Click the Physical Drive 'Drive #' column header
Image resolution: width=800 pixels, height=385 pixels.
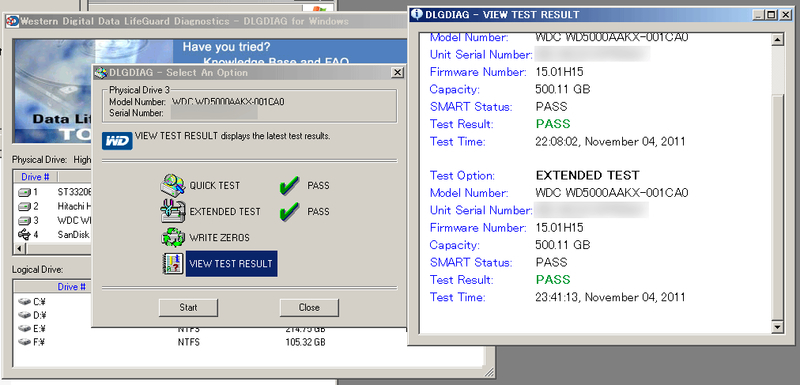coord(35,177)
